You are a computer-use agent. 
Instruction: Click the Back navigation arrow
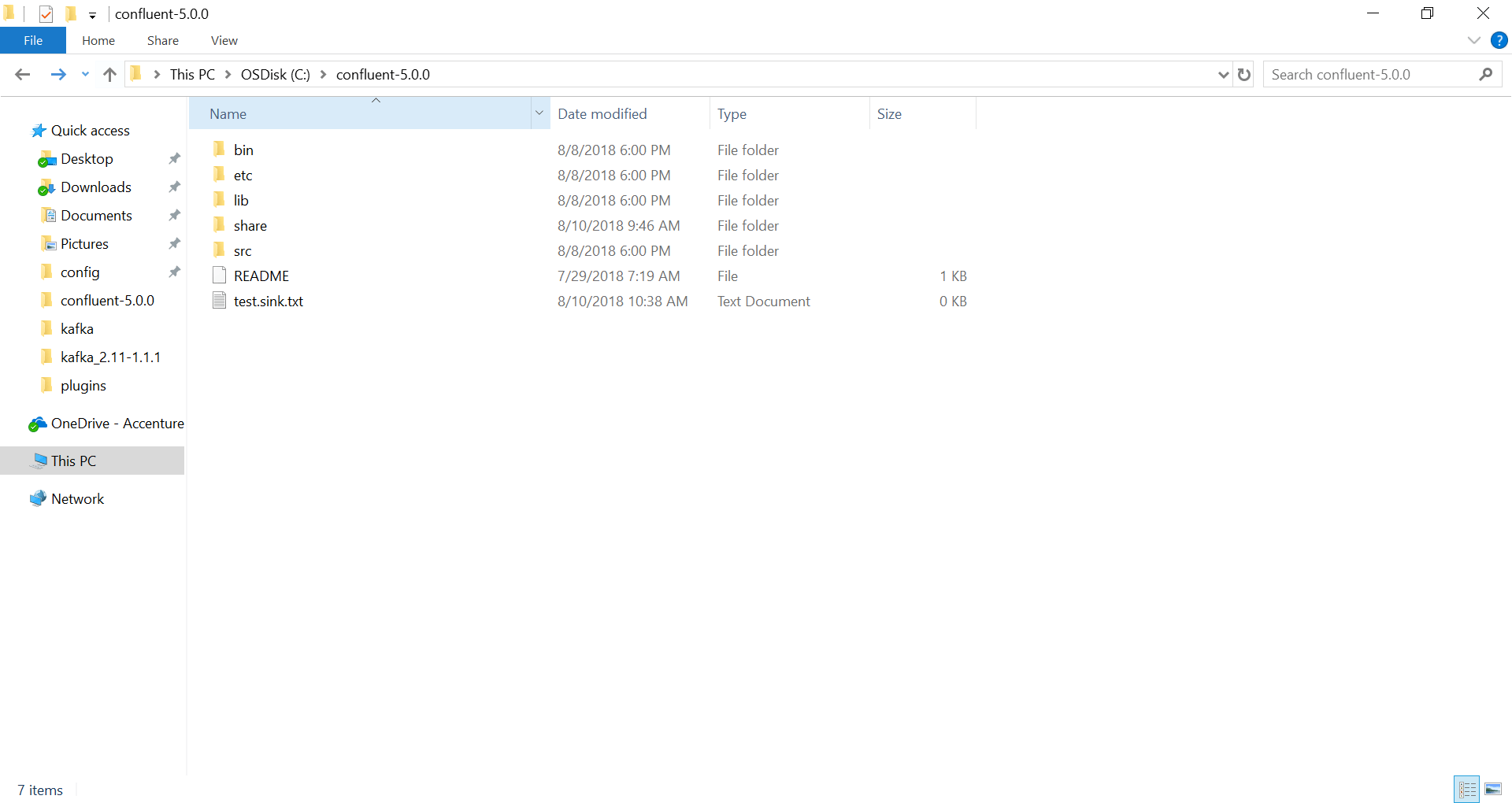pos(23,75)
